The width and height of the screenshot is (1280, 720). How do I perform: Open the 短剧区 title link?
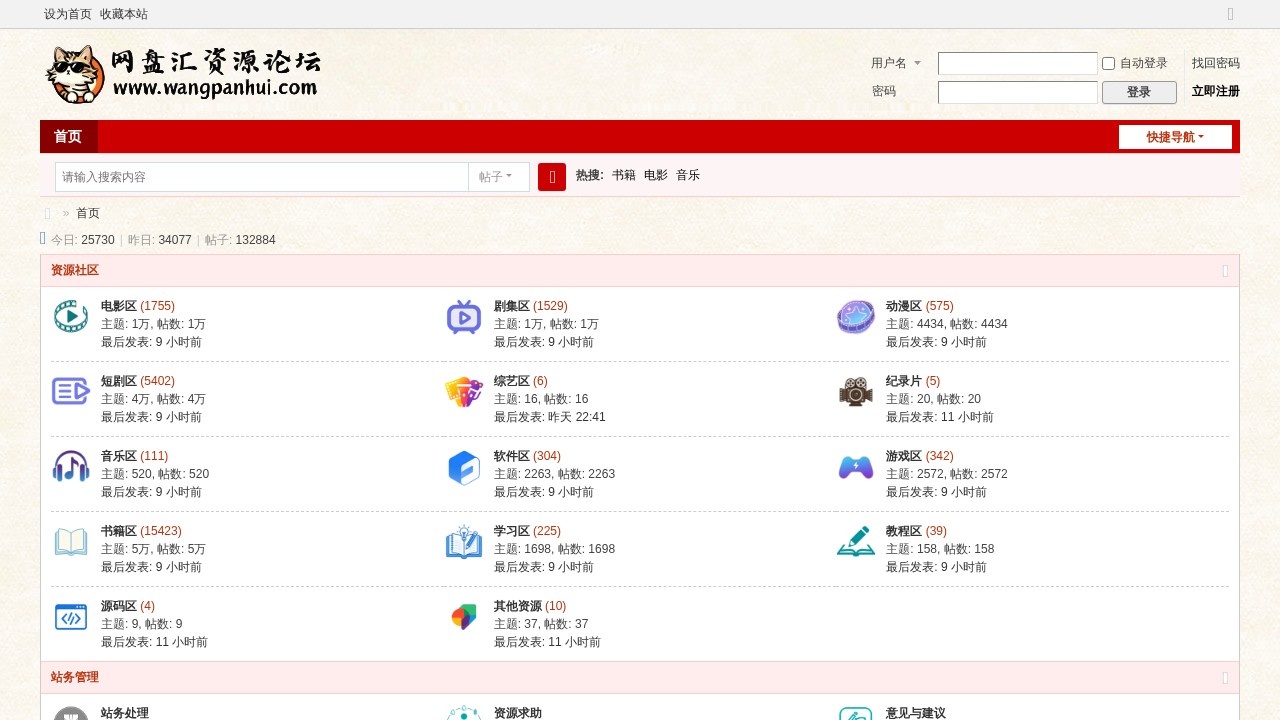(x=119, y=381)
